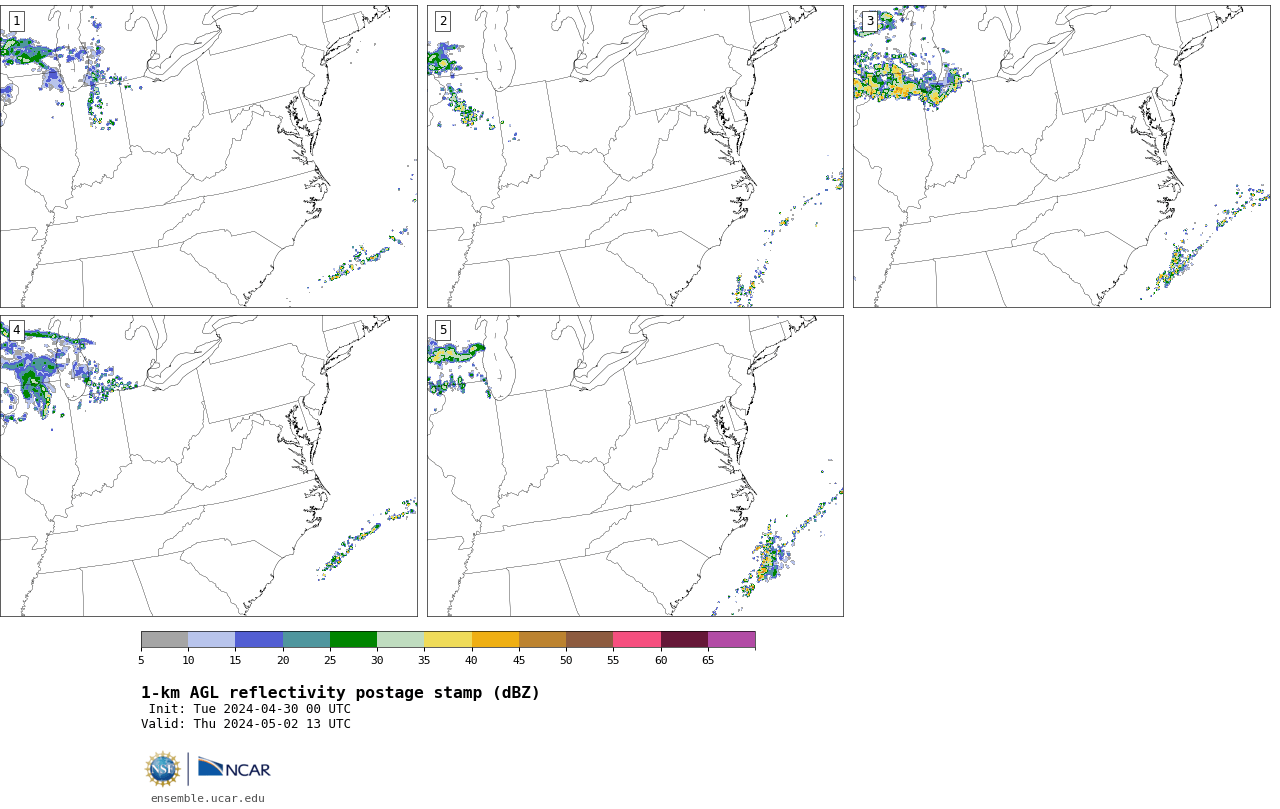Open ensemble member 3 reflectivity map
The height and width of the screenshot is (809, 1280).
tap(1061, 156)
